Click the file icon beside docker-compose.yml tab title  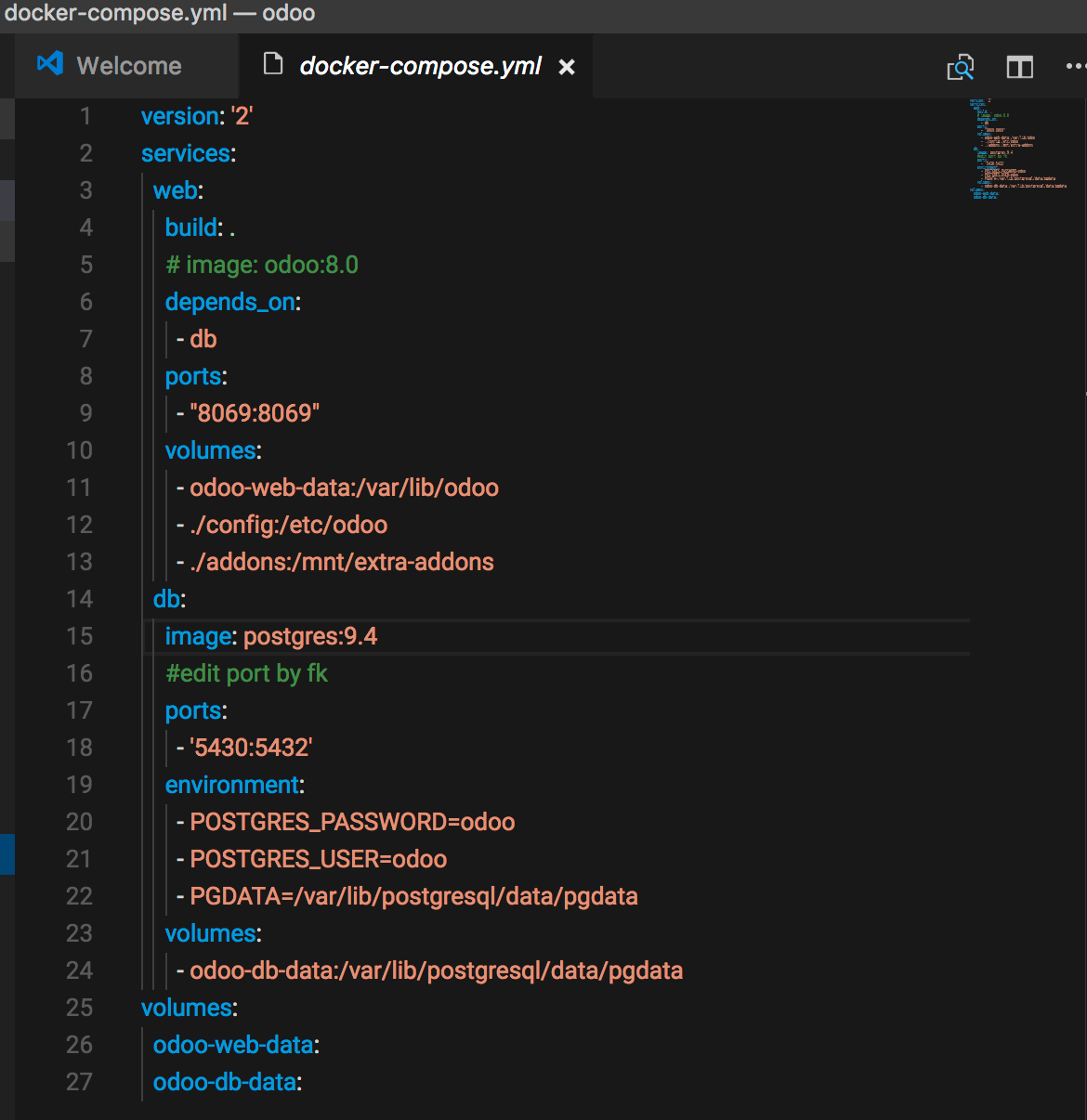(x=272, y=64)
